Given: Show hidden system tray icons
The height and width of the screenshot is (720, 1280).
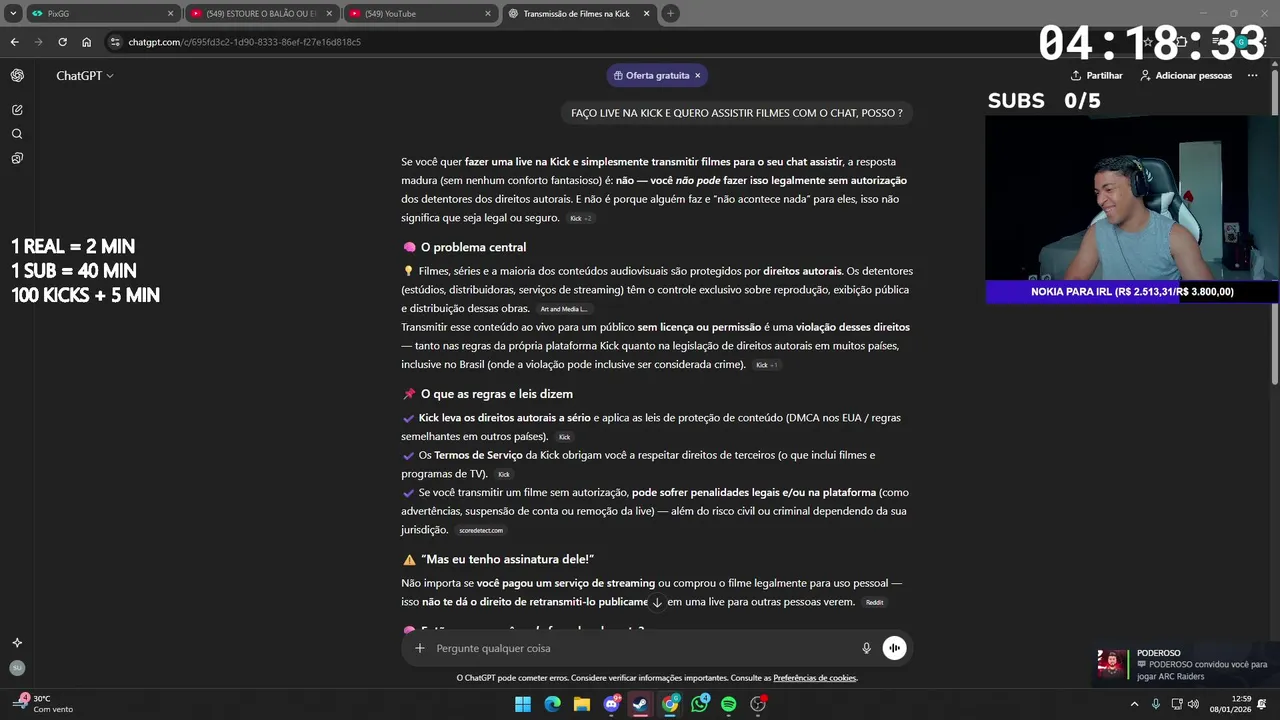Looking at the screenshot, I should click(x=1134, y=704).
